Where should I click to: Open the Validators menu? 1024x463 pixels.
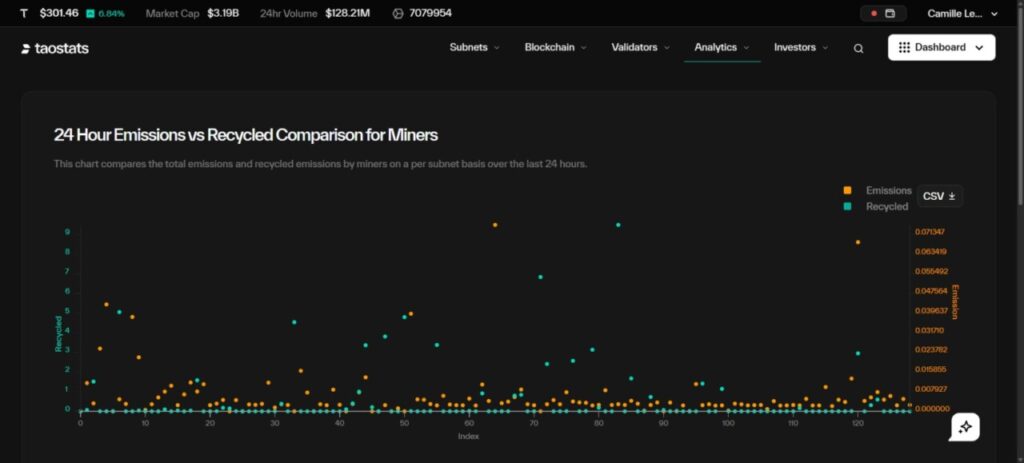[640, 47]
